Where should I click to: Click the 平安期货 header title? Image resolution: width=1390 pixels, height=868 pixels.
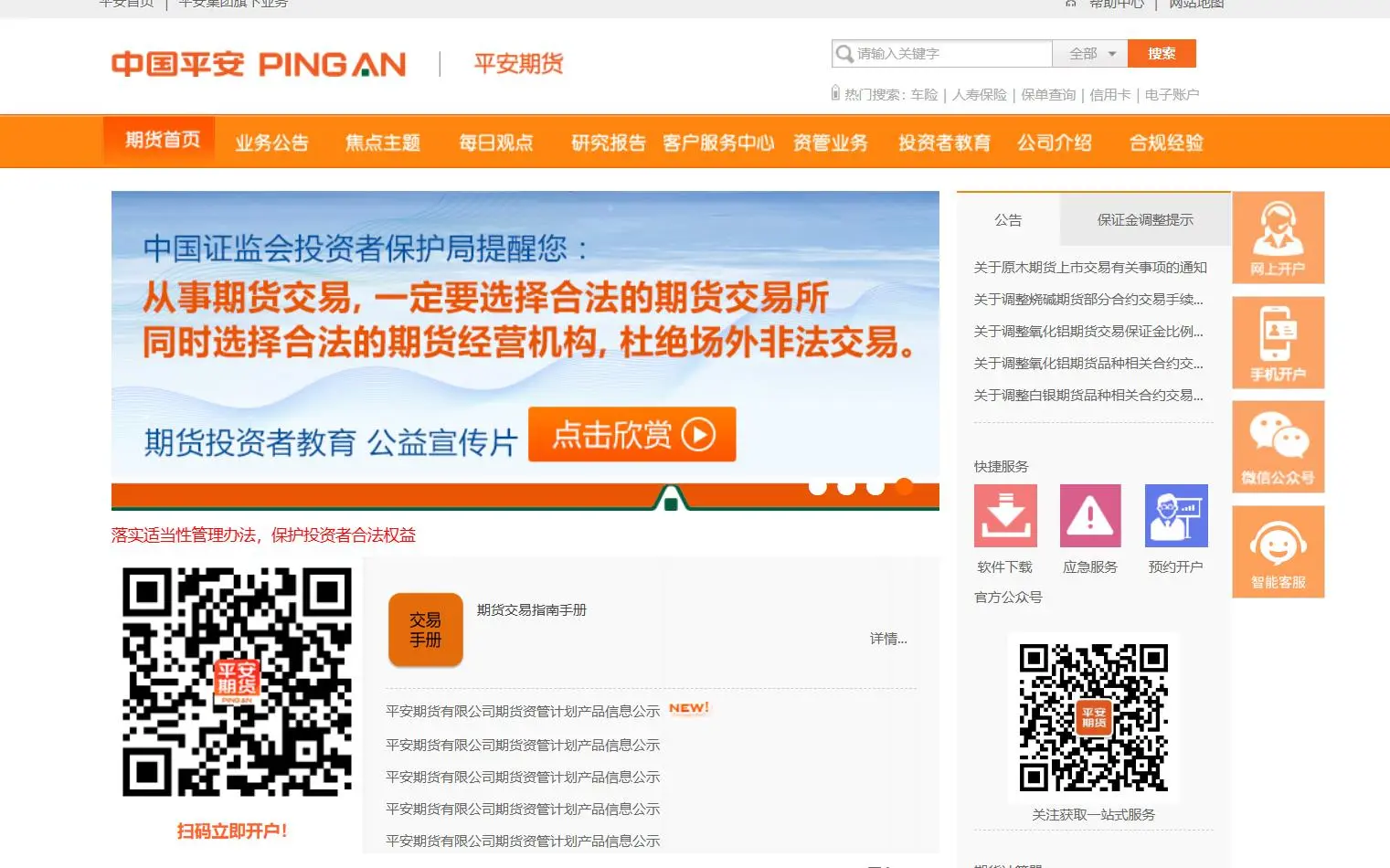pos(518,64)
